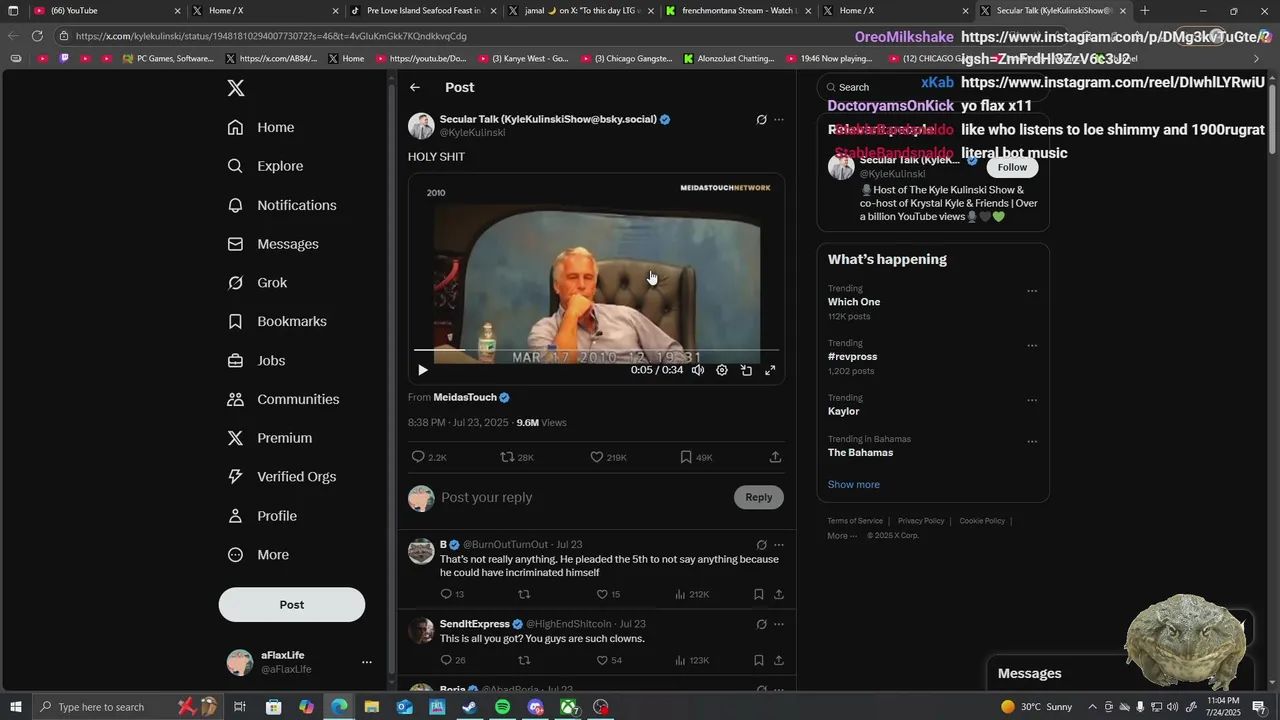
Task: Open the Explore page
Action: coord(265,166)
